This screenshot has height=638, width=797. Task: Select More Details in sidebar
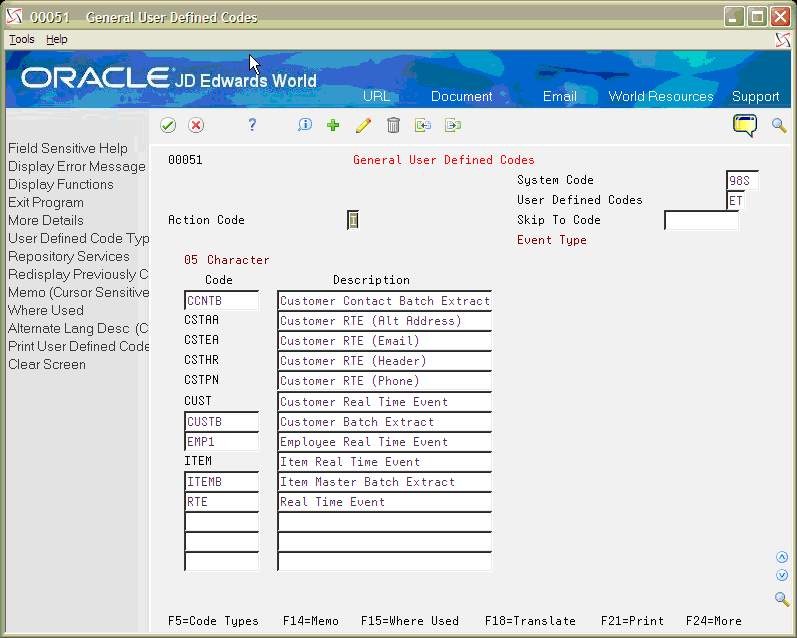pos(46,220)
